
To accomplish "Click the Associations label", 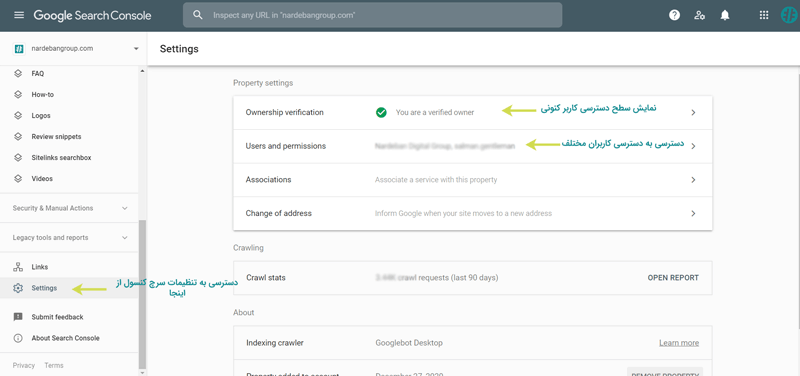I will tap(268, 180).
